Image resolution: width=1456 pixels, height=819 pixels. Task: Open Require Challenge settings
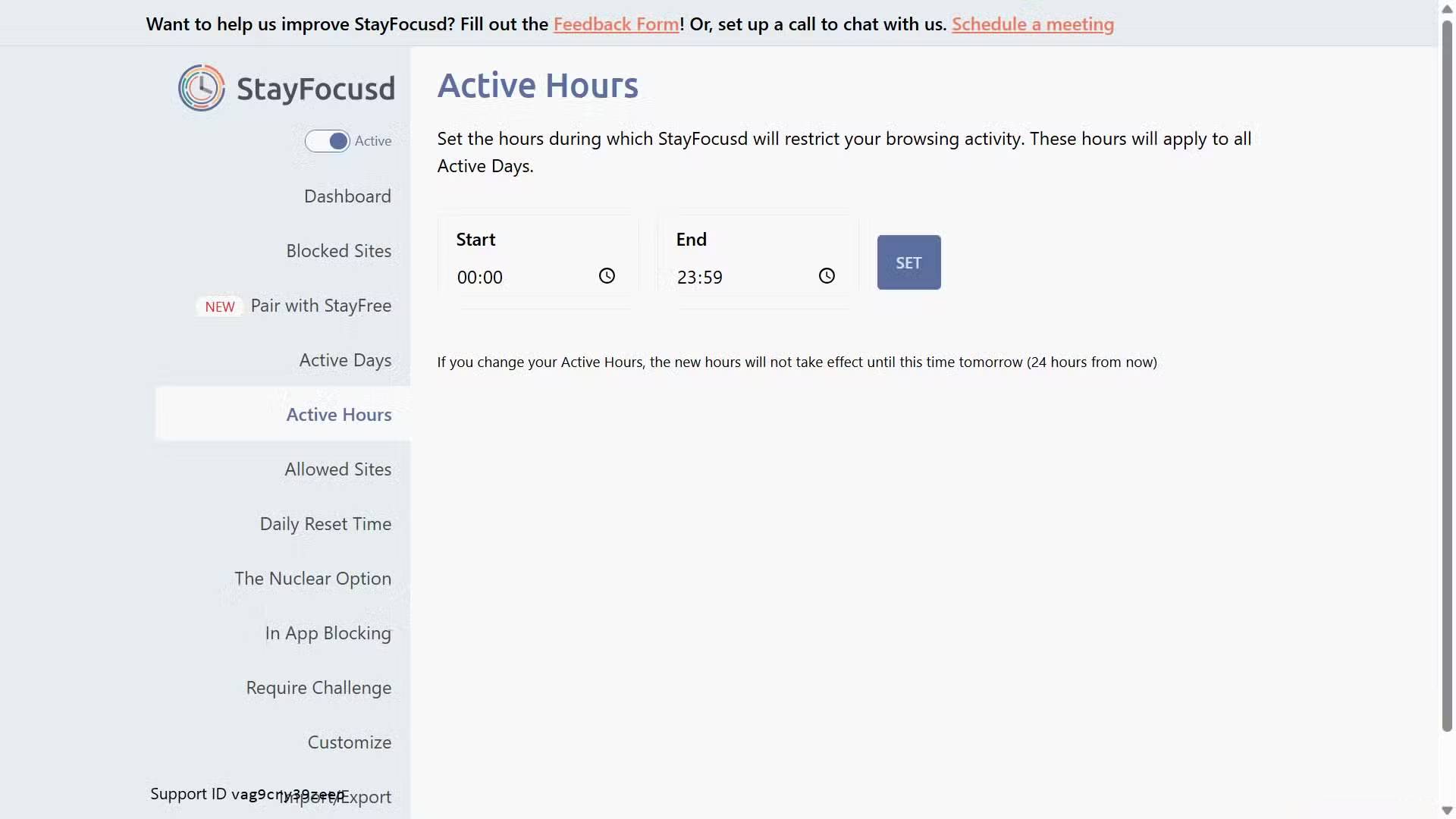pyautogui.click(x=318, y=688)
